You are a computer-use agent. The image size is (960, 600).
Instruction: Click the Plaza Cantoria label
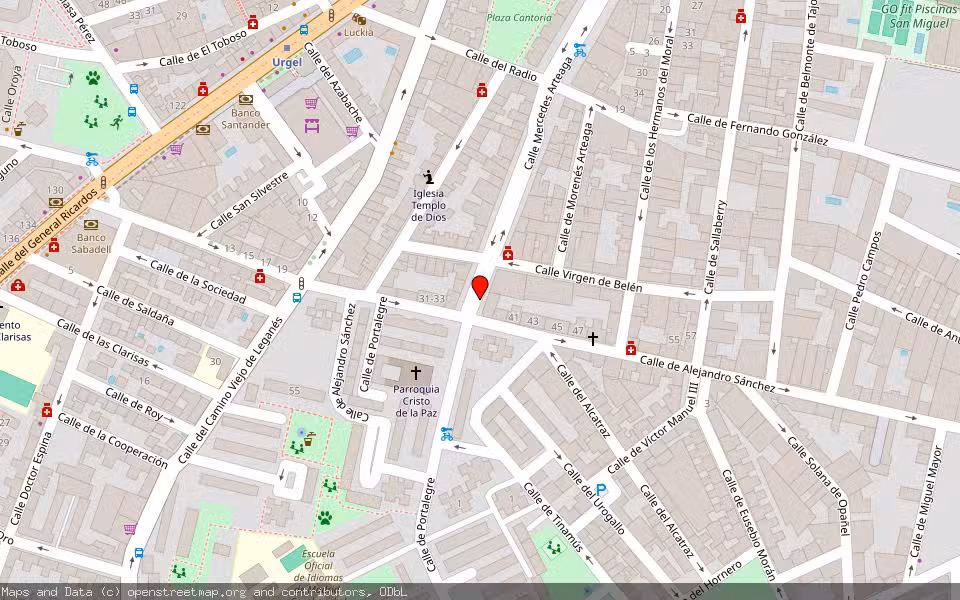[x=519, y=18]
